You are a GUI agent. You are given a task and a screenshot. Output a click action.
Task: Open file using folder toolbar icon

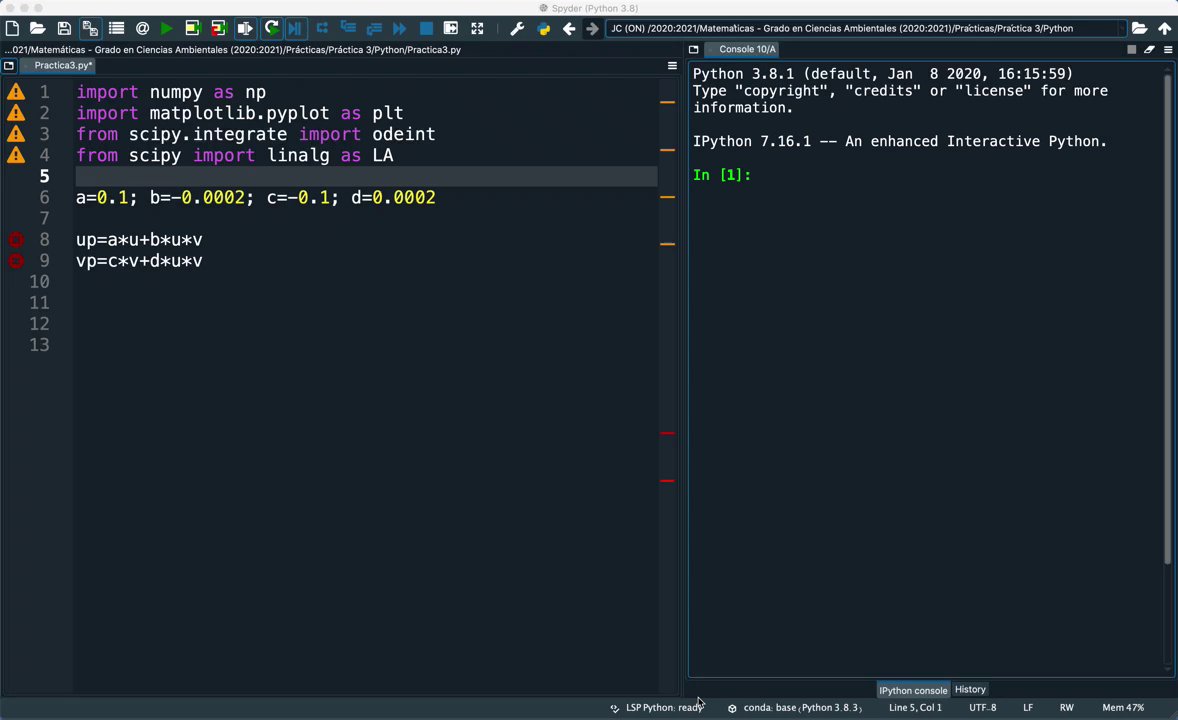(38, 29)
